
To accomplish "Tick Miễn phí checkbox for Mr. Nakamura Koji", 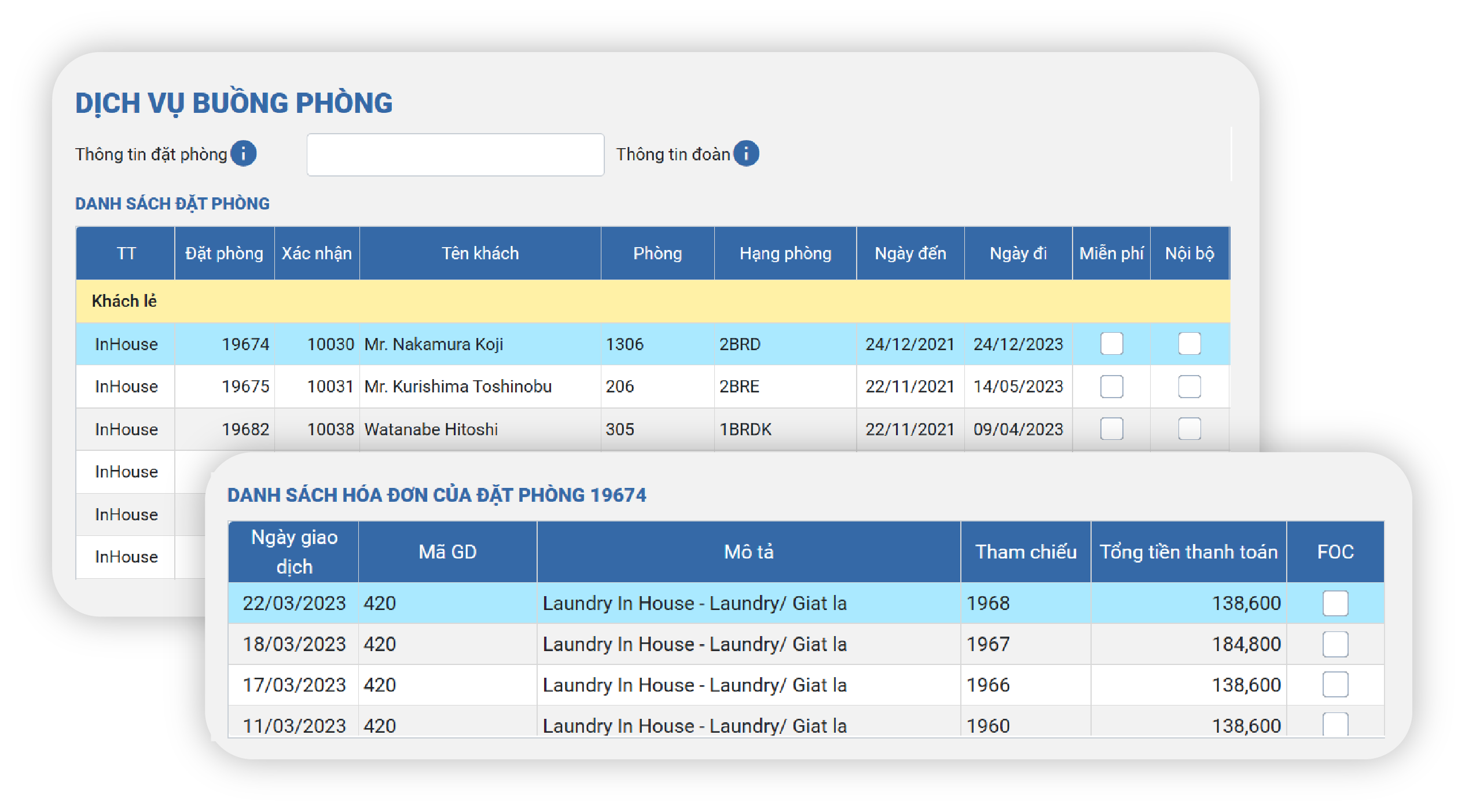I will [x=1111, y=344].
